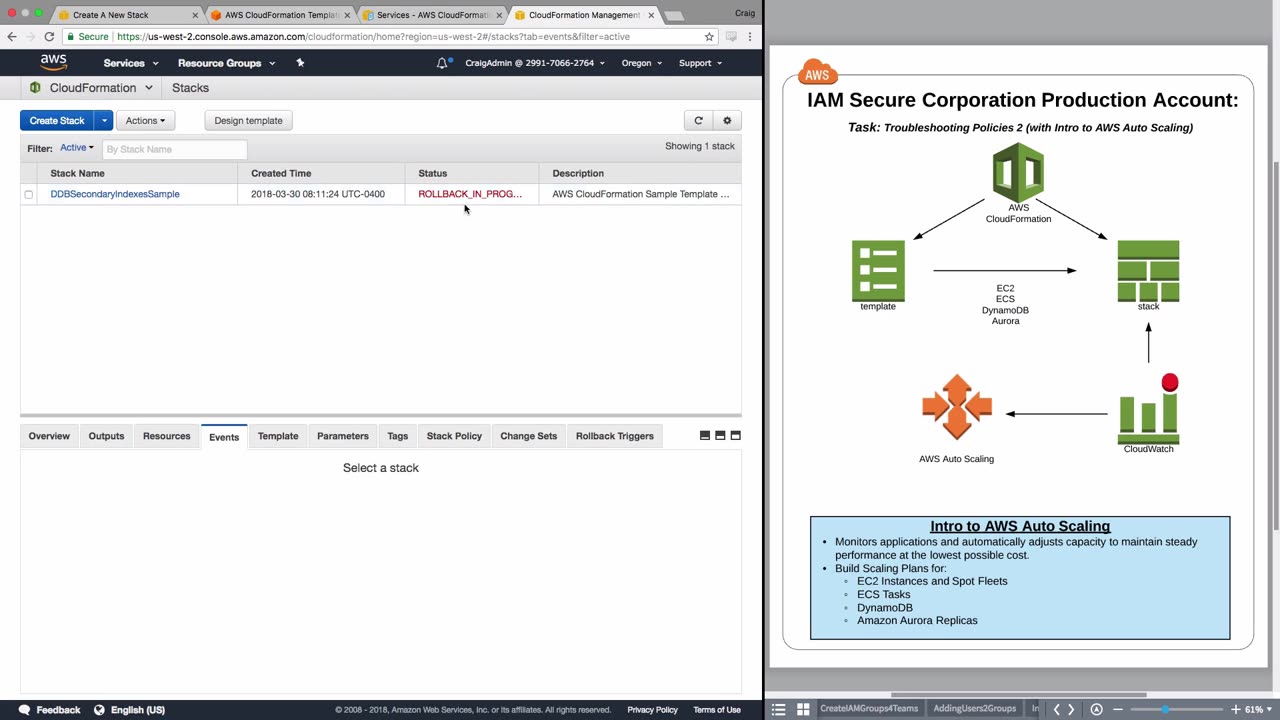Switch to the Overview tab

click(x=49, y=436)
